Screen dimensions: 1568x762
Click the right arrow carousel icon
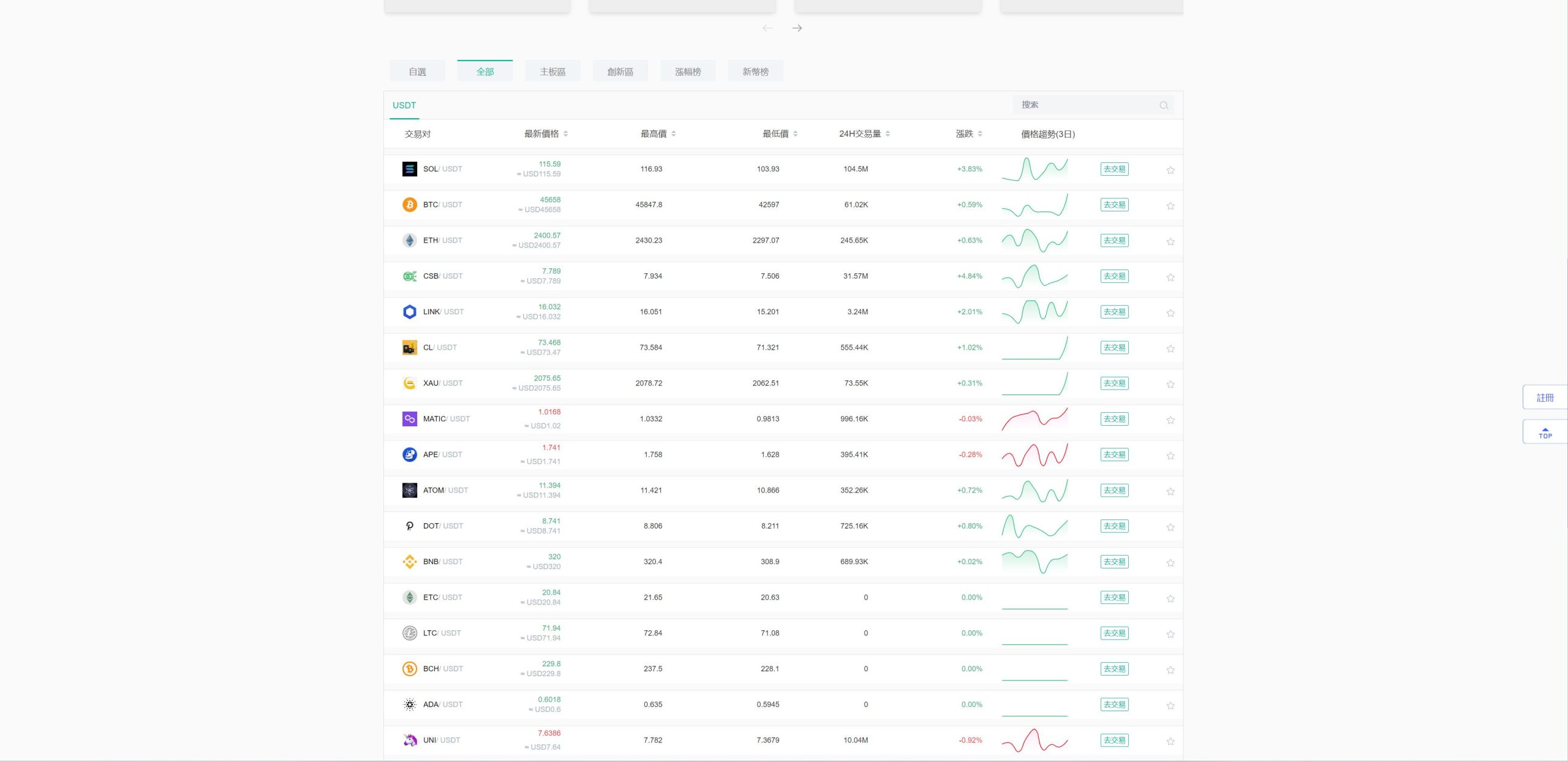click(x=797, y=28)
